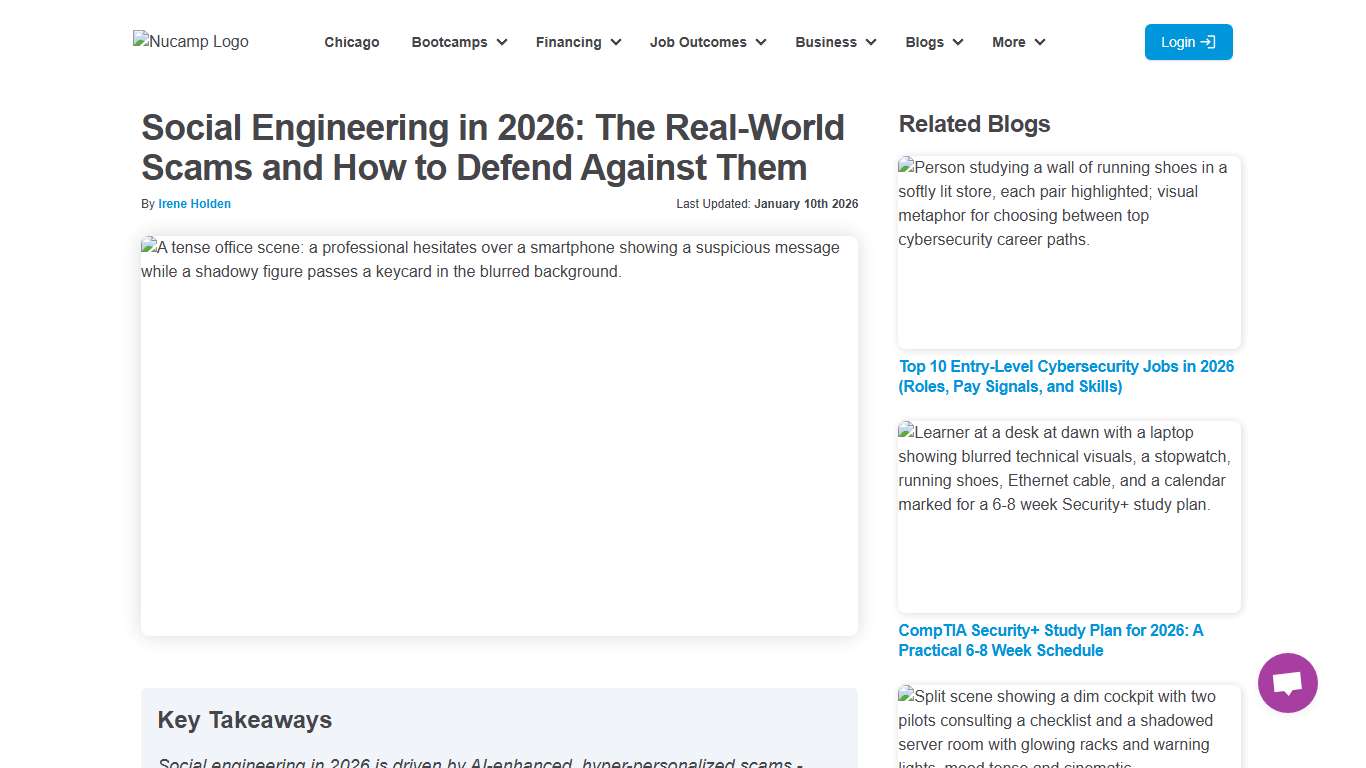This screenshot has height=768, width=1366.
Task: Click the Nucamp logo
Action: [190, 41]
